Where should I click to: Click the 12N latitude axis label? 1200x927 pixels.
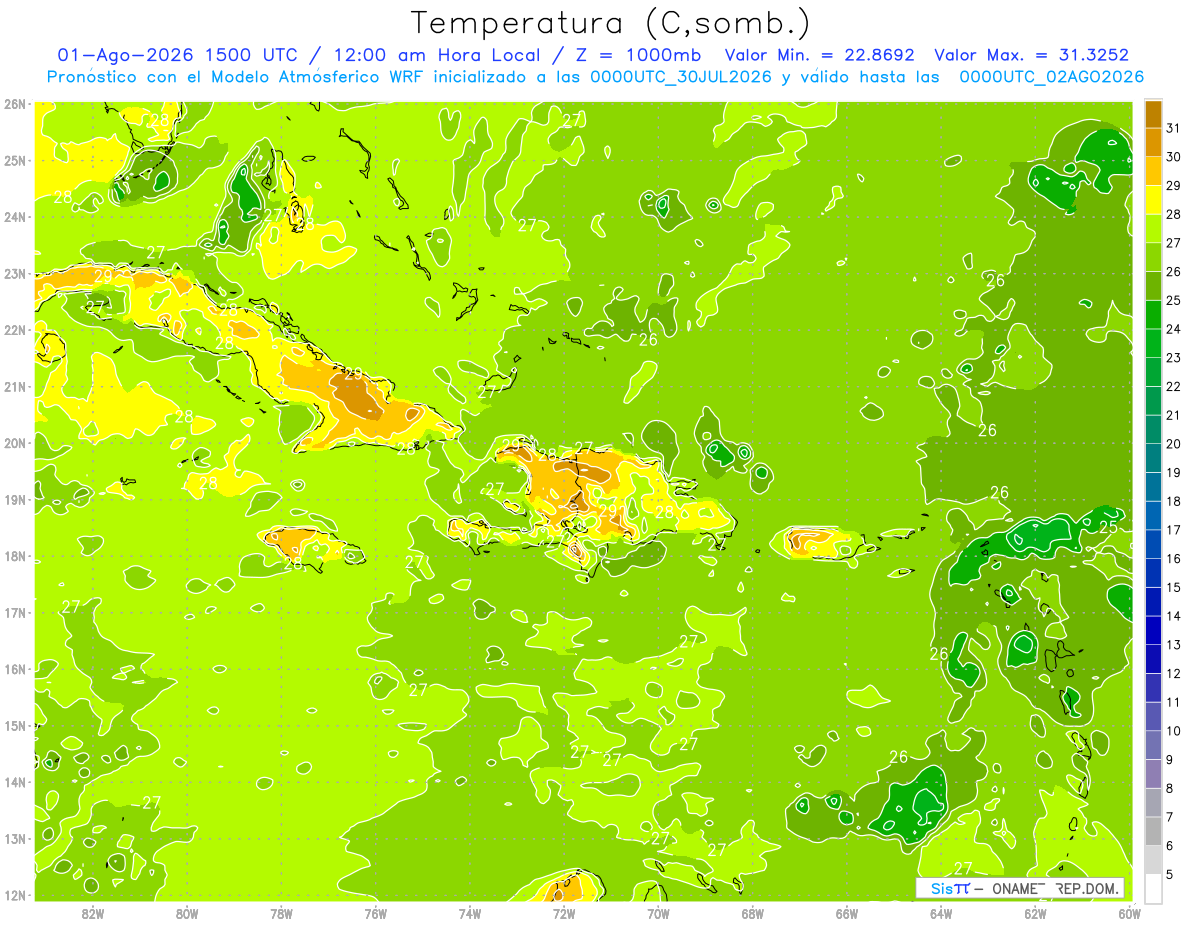coord(15,895)
